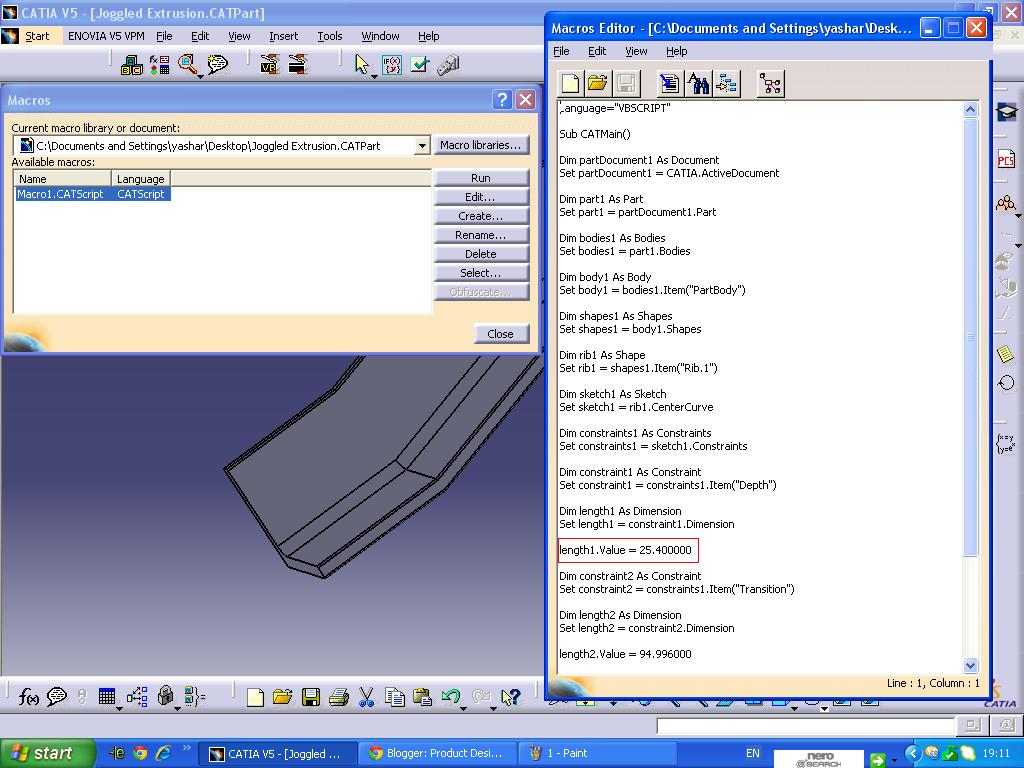The image size is (1024, 768).
Task: Open the Macro libraries dialog
Action: click(482, 144)
